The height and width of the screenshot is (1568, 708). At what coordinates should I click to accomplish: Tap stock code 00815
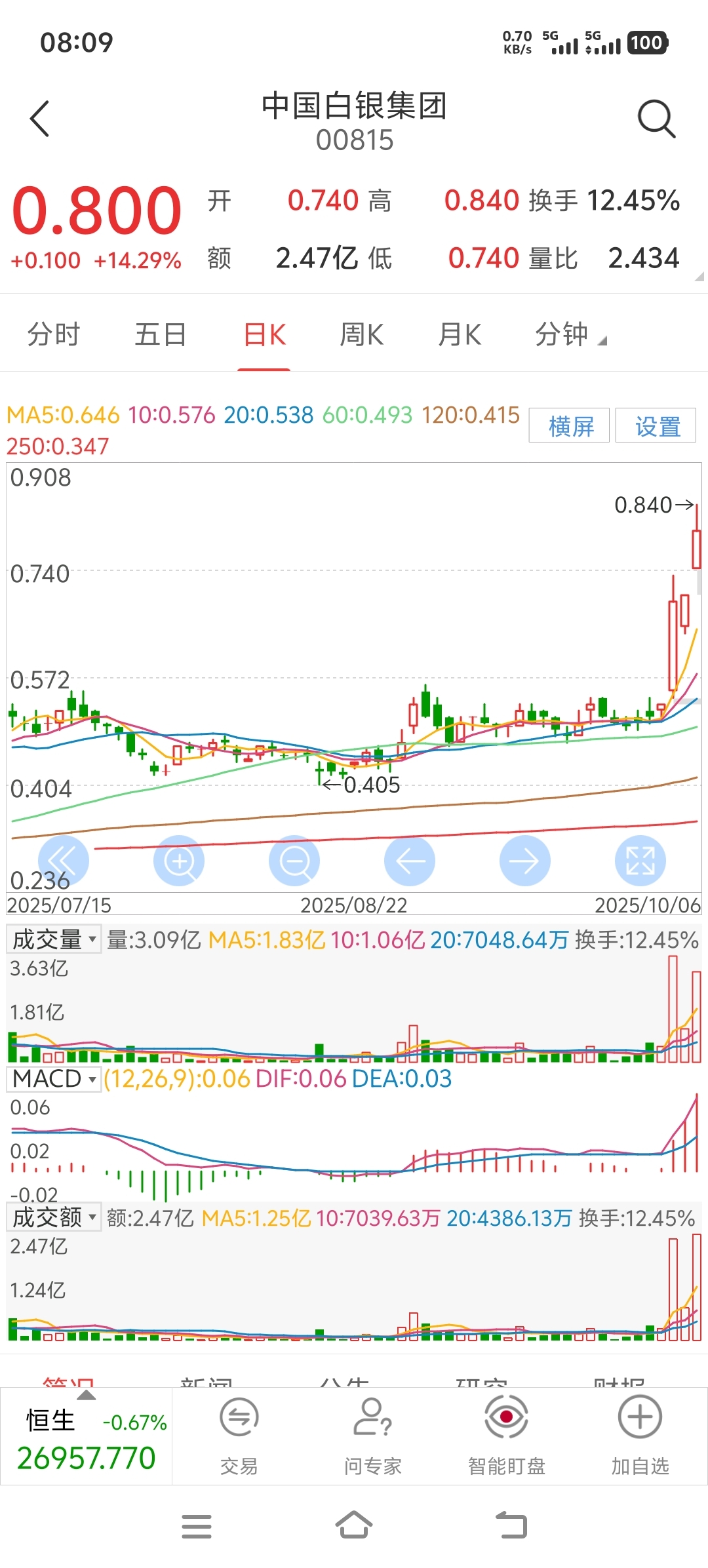click(x=355, y=140)
